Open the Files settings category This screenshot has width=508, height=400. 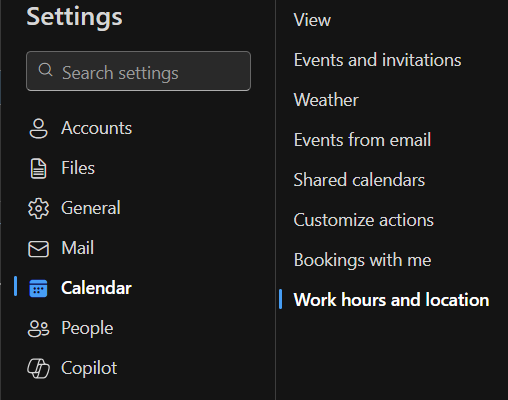click(78, 168)
